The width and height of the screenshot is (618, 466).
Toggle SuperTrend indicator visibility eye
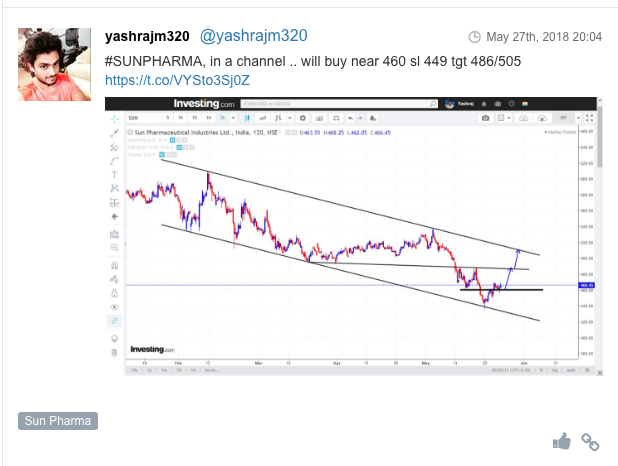[x=172, y=140]
